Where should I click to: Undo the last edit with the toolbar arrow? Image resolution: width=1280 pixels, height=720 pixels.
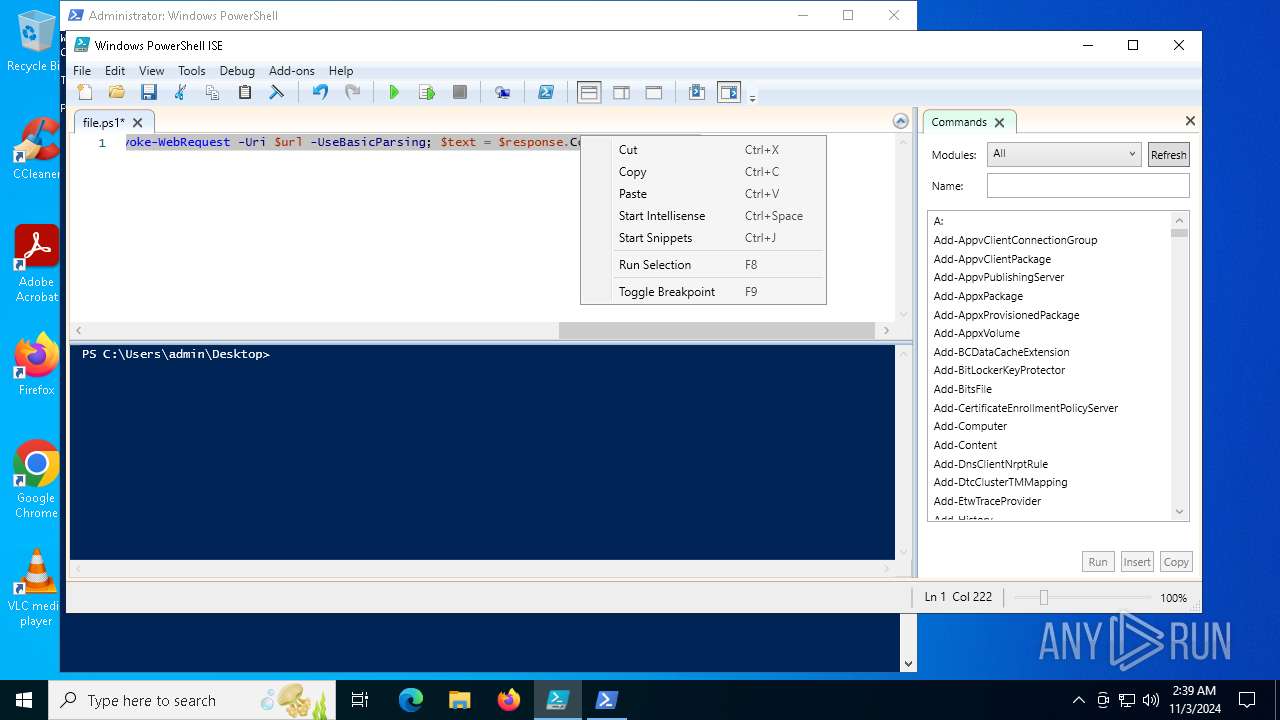(x=320, y=92)
